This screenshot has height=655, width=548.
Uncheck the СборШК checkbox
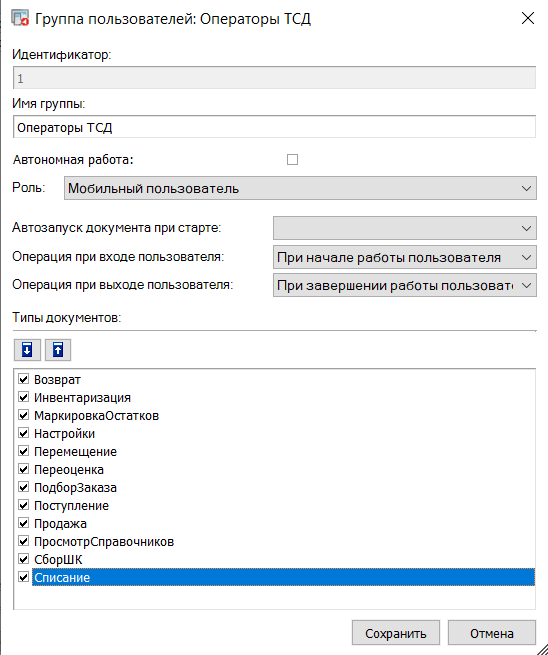23,559
